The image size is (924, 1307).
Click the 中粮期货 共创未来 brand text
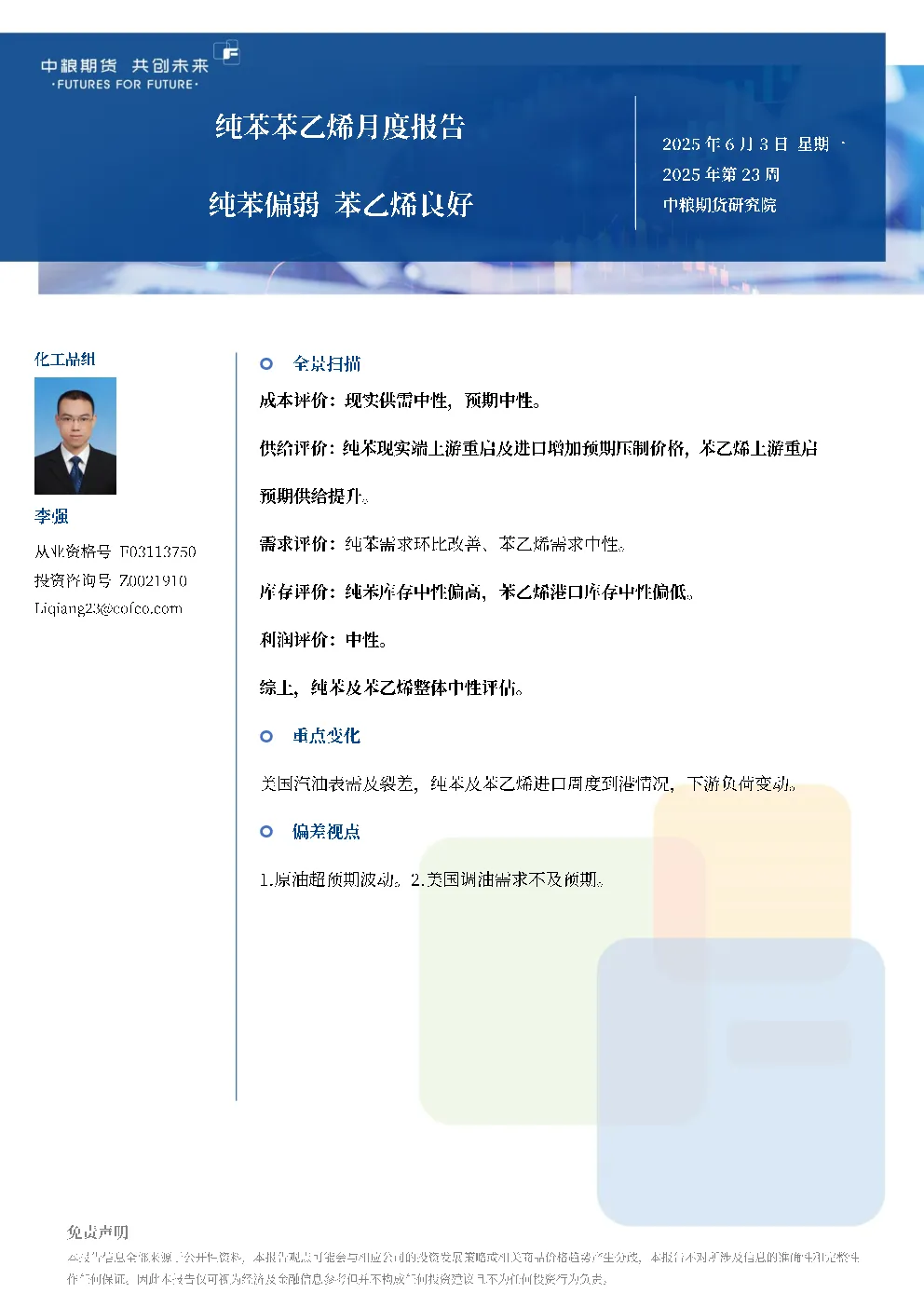125,65
